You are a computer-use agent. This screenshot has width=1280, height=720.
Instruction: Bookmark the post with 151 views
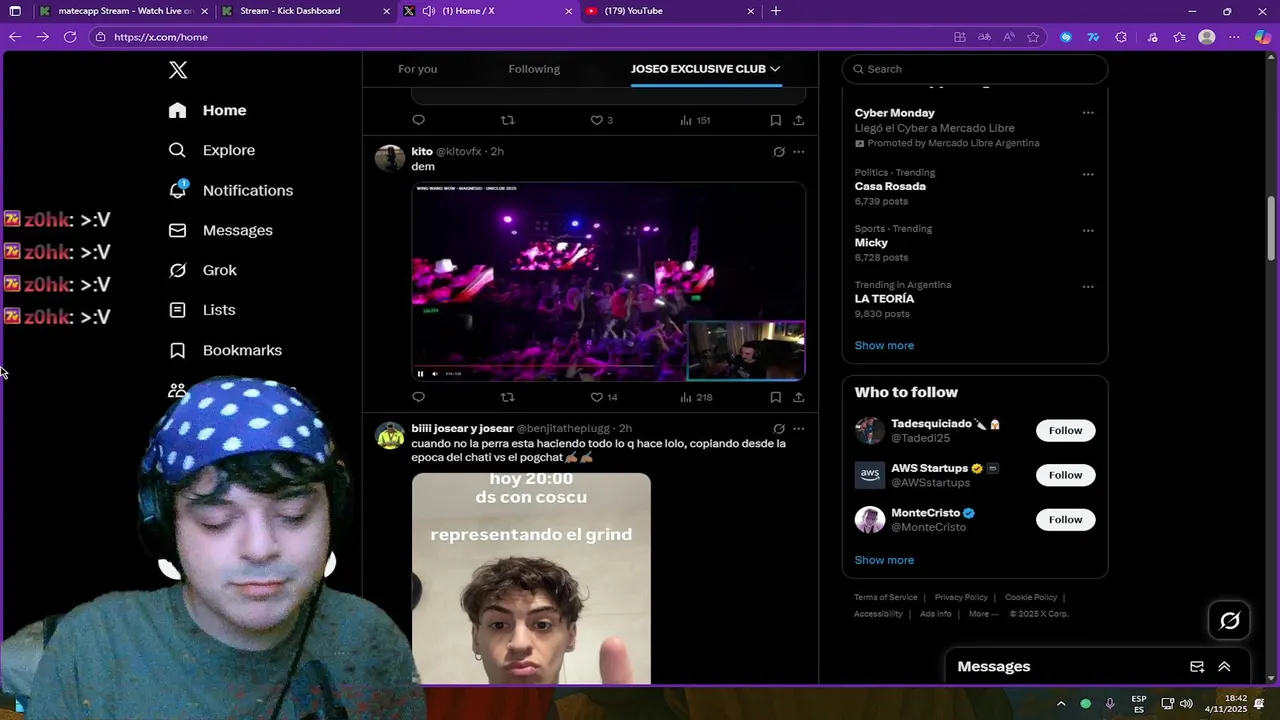(x=775, y=120)
